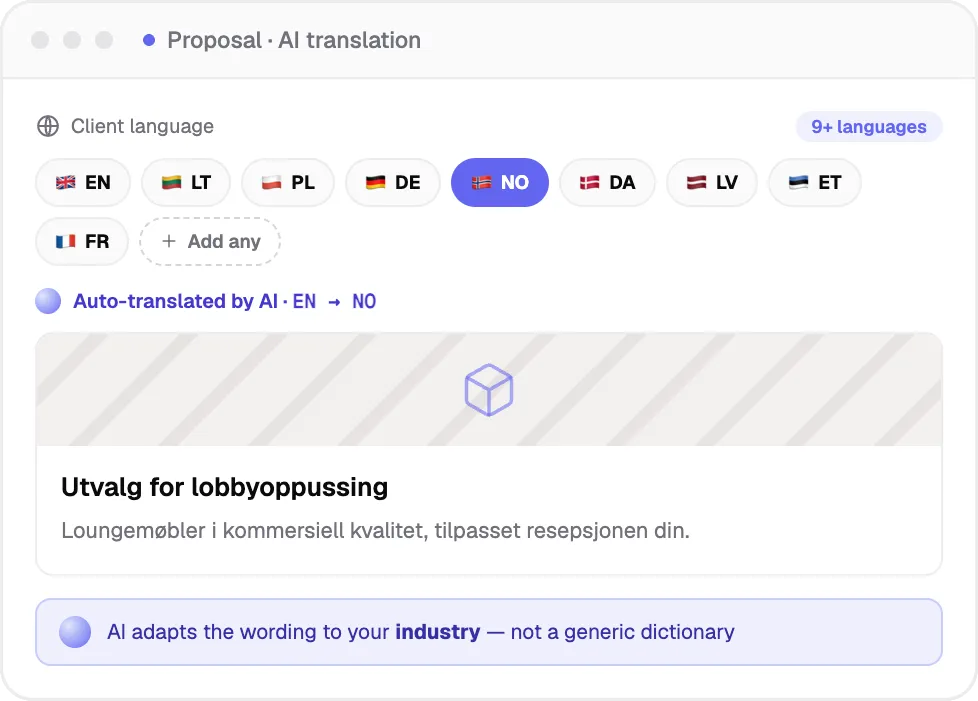Click the blue dot before Proposal title
The image size is (978, 701).
[149, 40]
